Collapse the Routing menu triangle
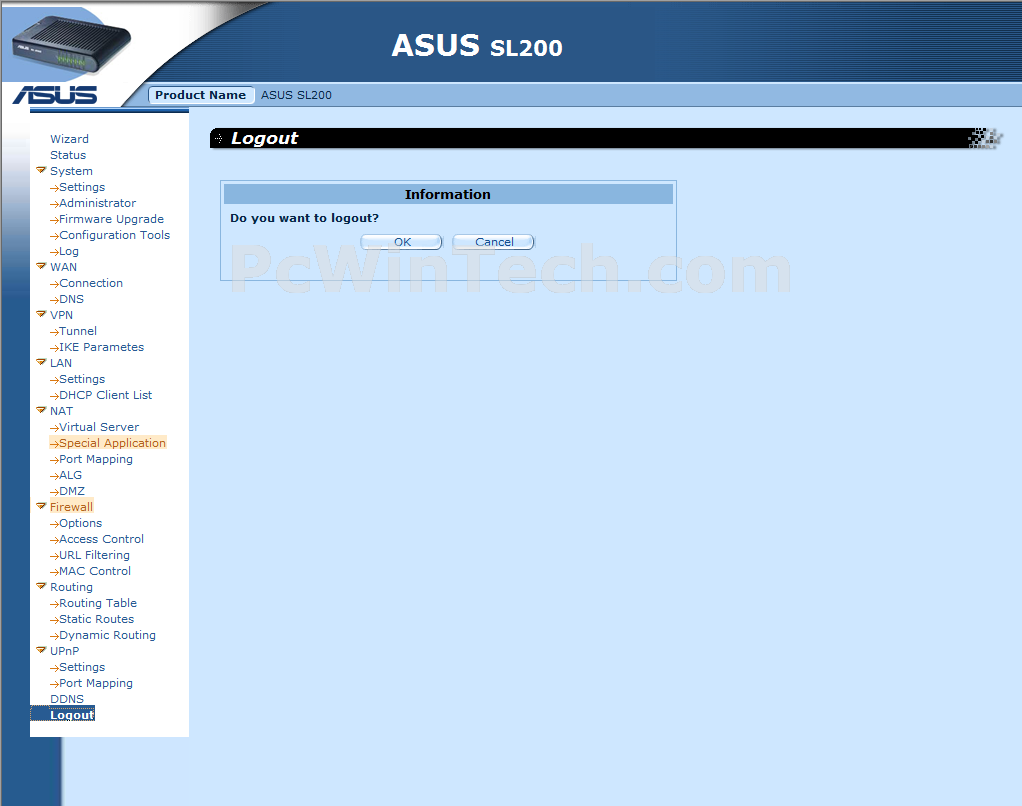The image size is (1022, 806). tap(41, 586)
